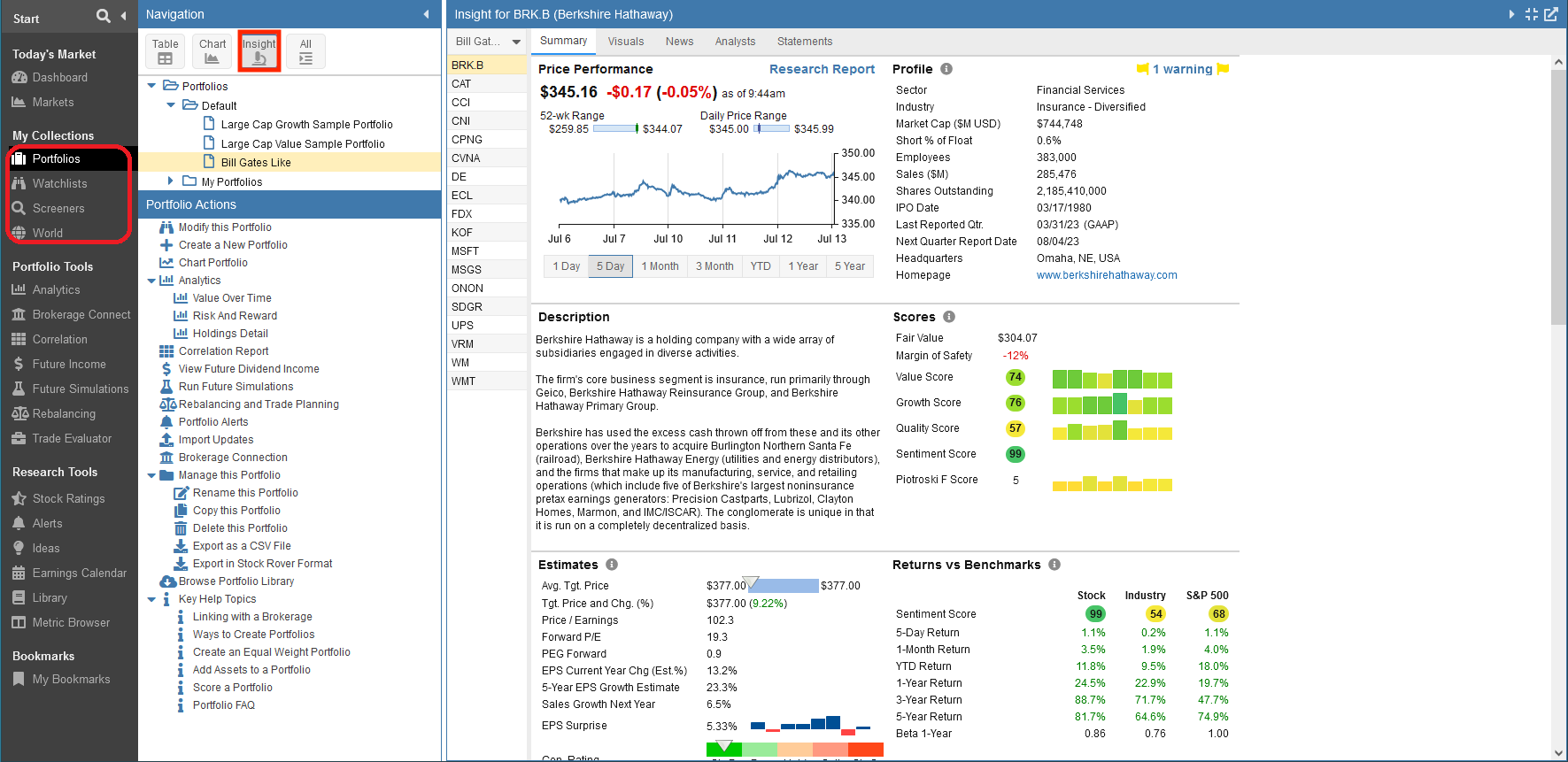Click the Insight panel header arrow
The width and height of the screenshot is (1568, 762).
point(1512,14)
